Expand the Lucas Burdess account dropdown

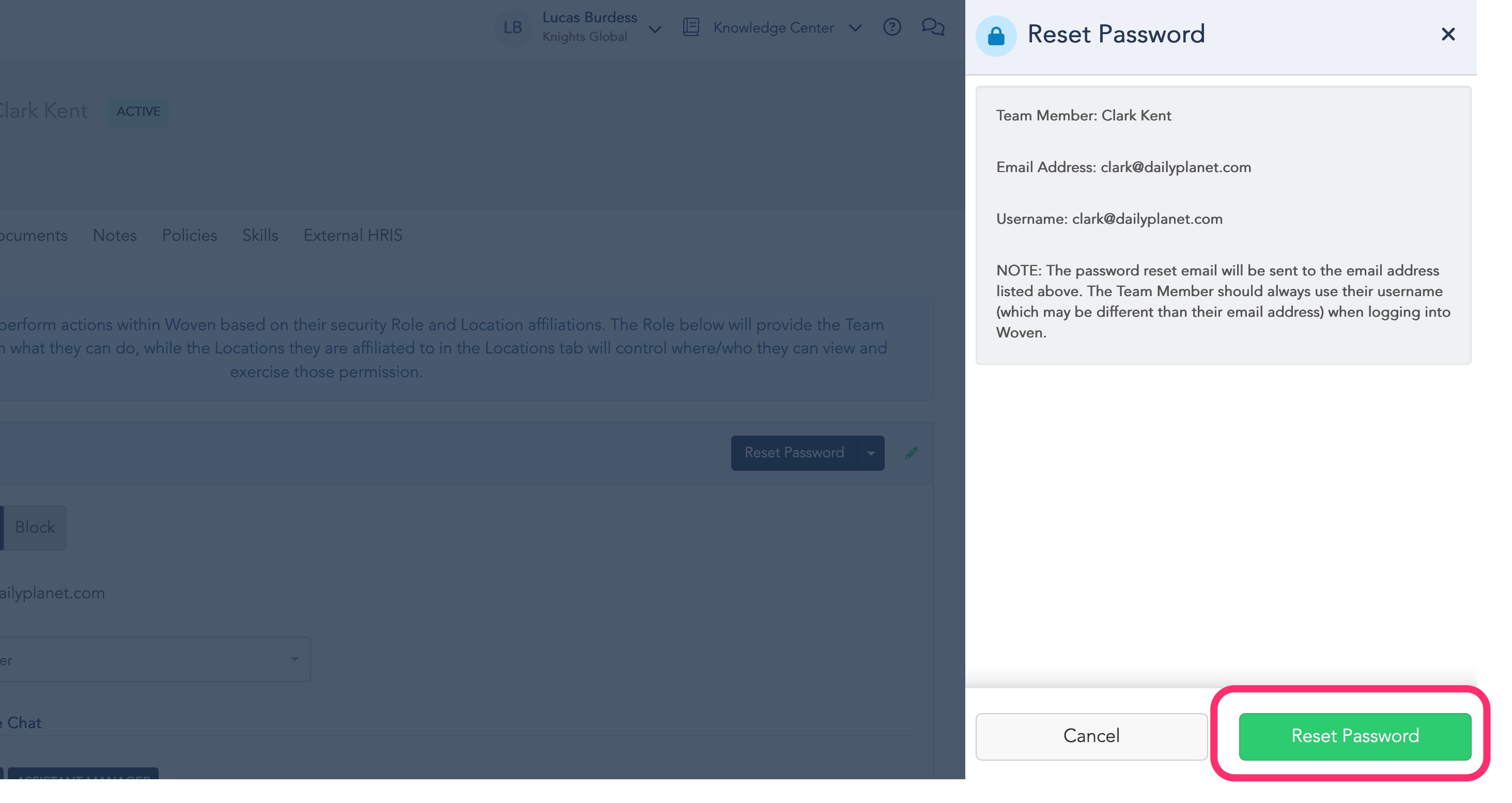[655, 29]
